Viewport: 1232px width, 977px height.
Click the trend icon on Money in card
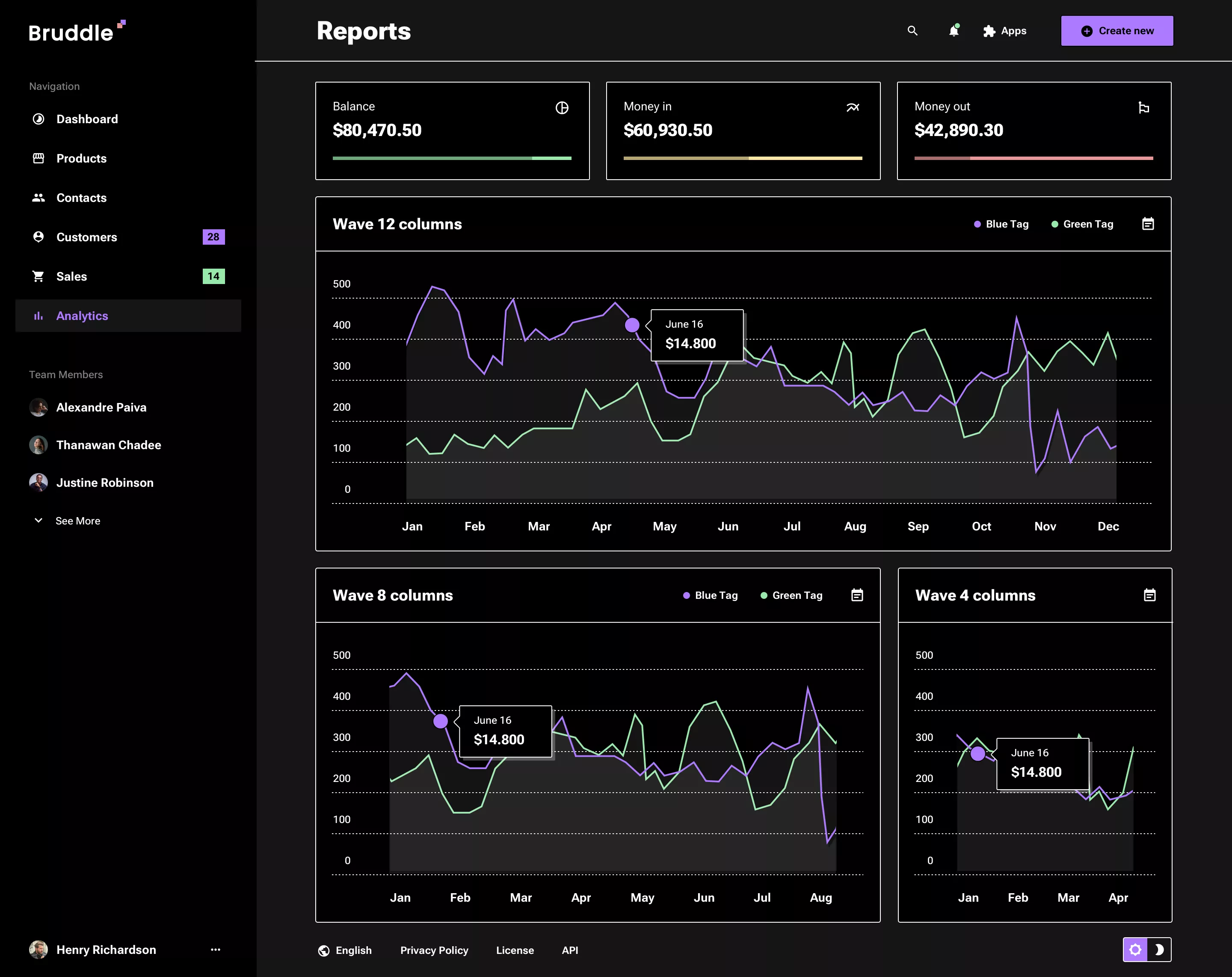pyautogui.click(x=853, y=107)
